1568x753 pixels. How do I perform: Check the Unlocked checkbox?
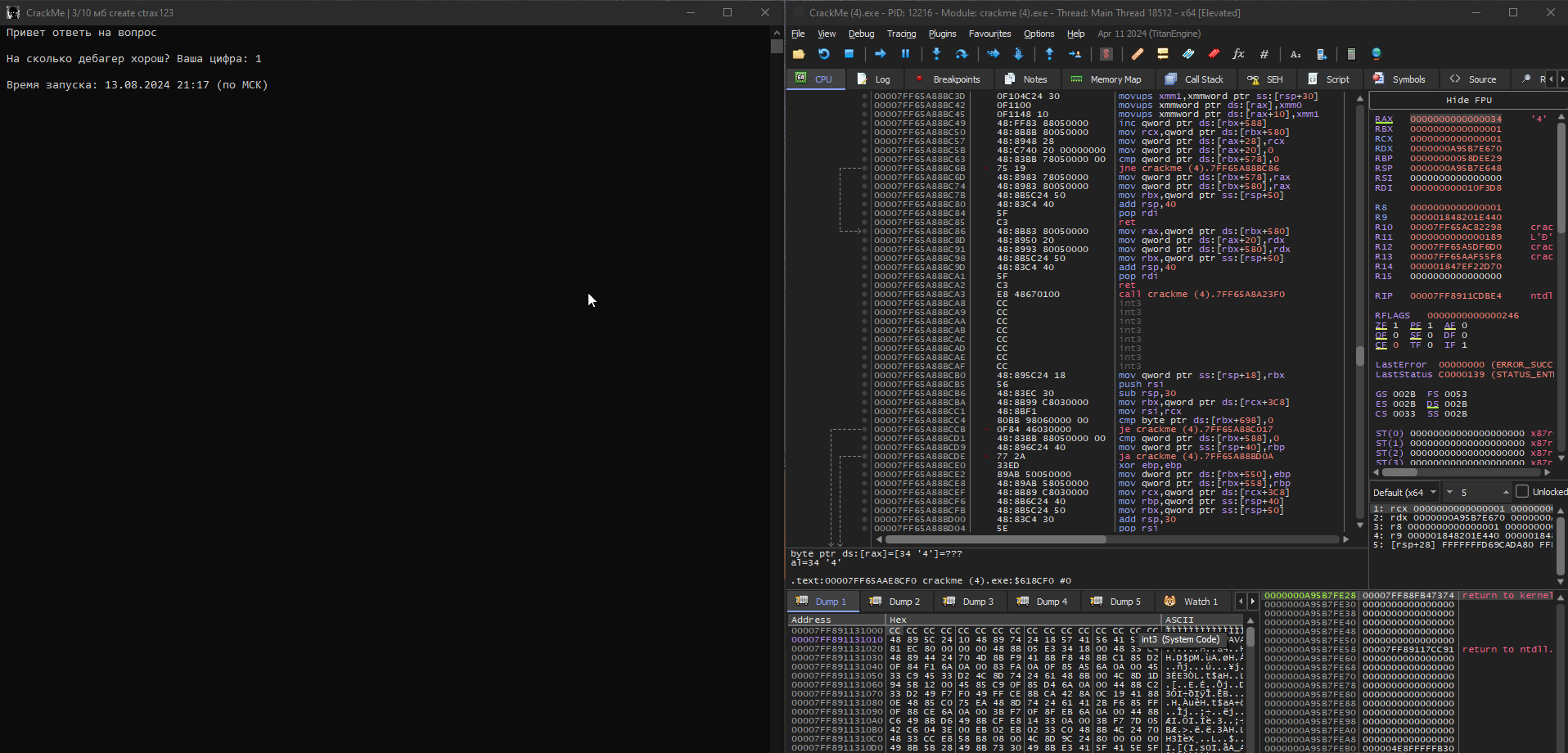pyautogui.click(x=1522, y=492)
